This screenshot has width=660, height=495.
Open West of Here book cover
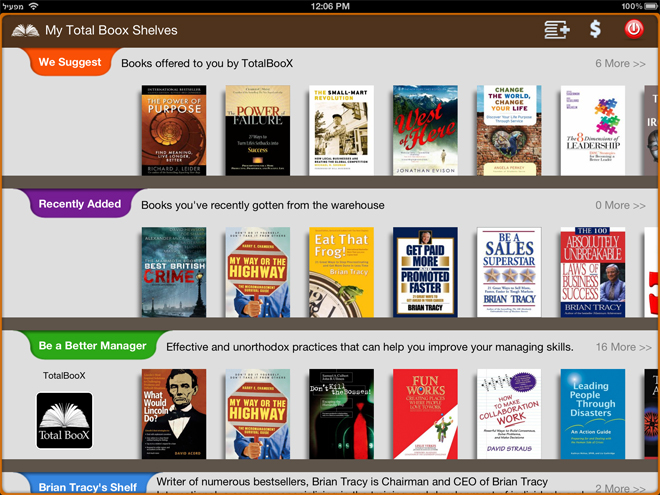tap(425, 130)
